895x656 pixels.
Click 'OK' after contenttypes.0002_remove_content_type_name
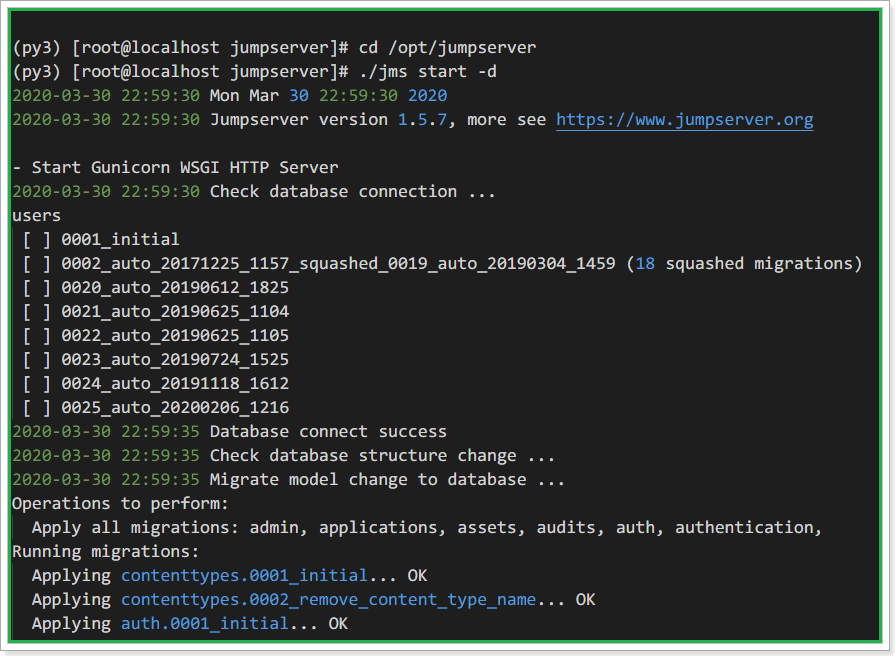[585, 599]
